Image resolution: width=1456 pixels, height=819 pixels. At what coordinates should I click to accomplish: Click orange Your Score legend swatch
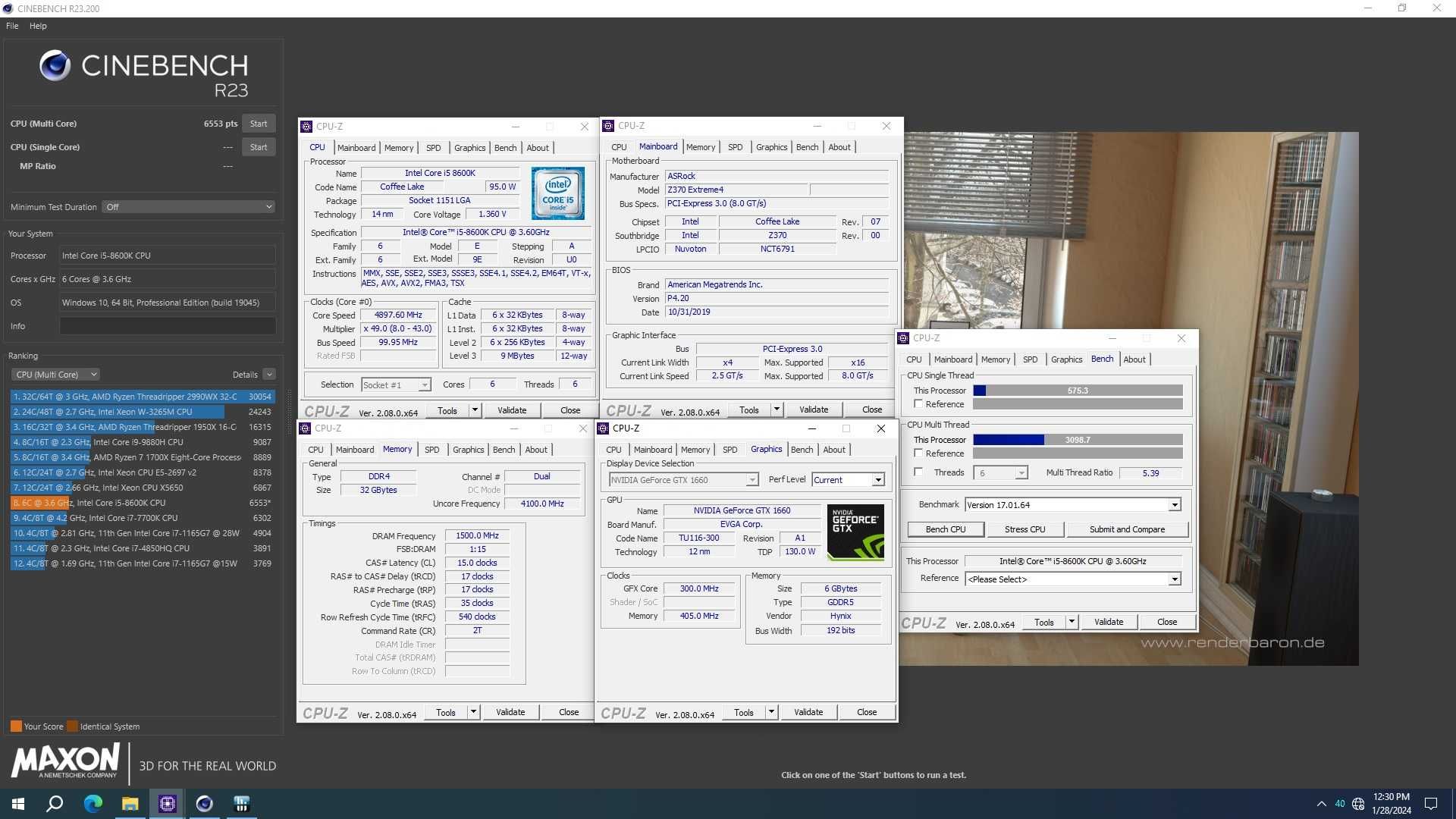(16, 726)
